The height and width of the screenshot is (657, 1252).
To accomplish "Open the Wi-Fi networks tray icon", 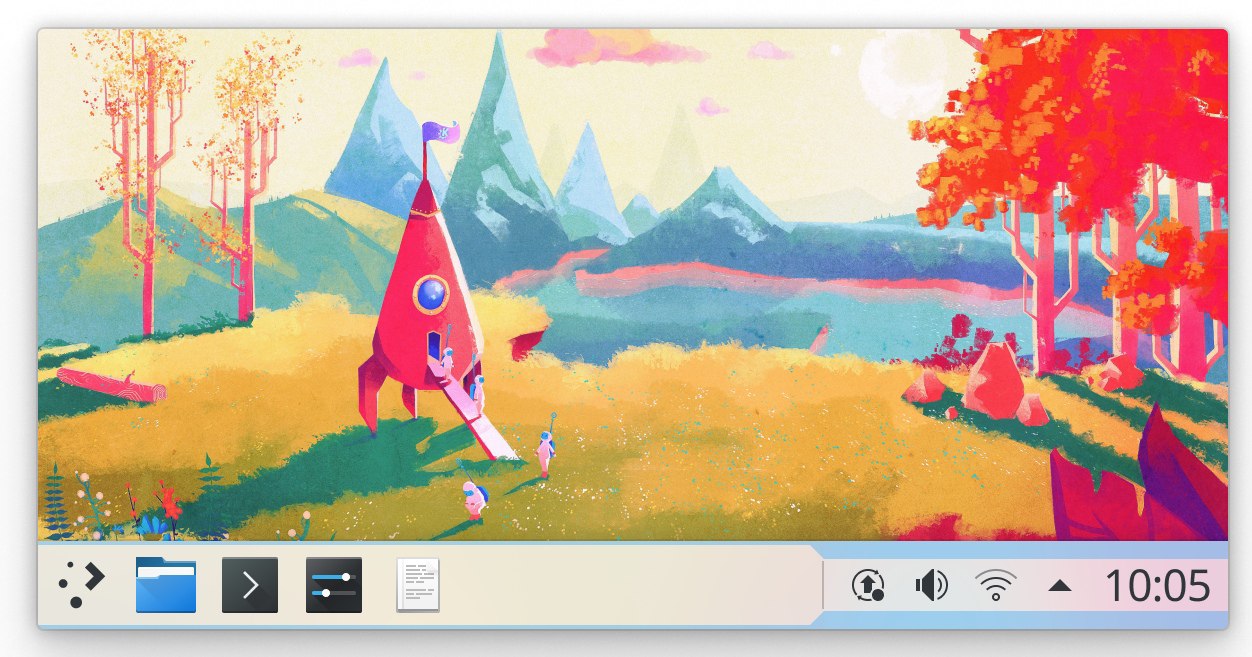I will [995, 585].
